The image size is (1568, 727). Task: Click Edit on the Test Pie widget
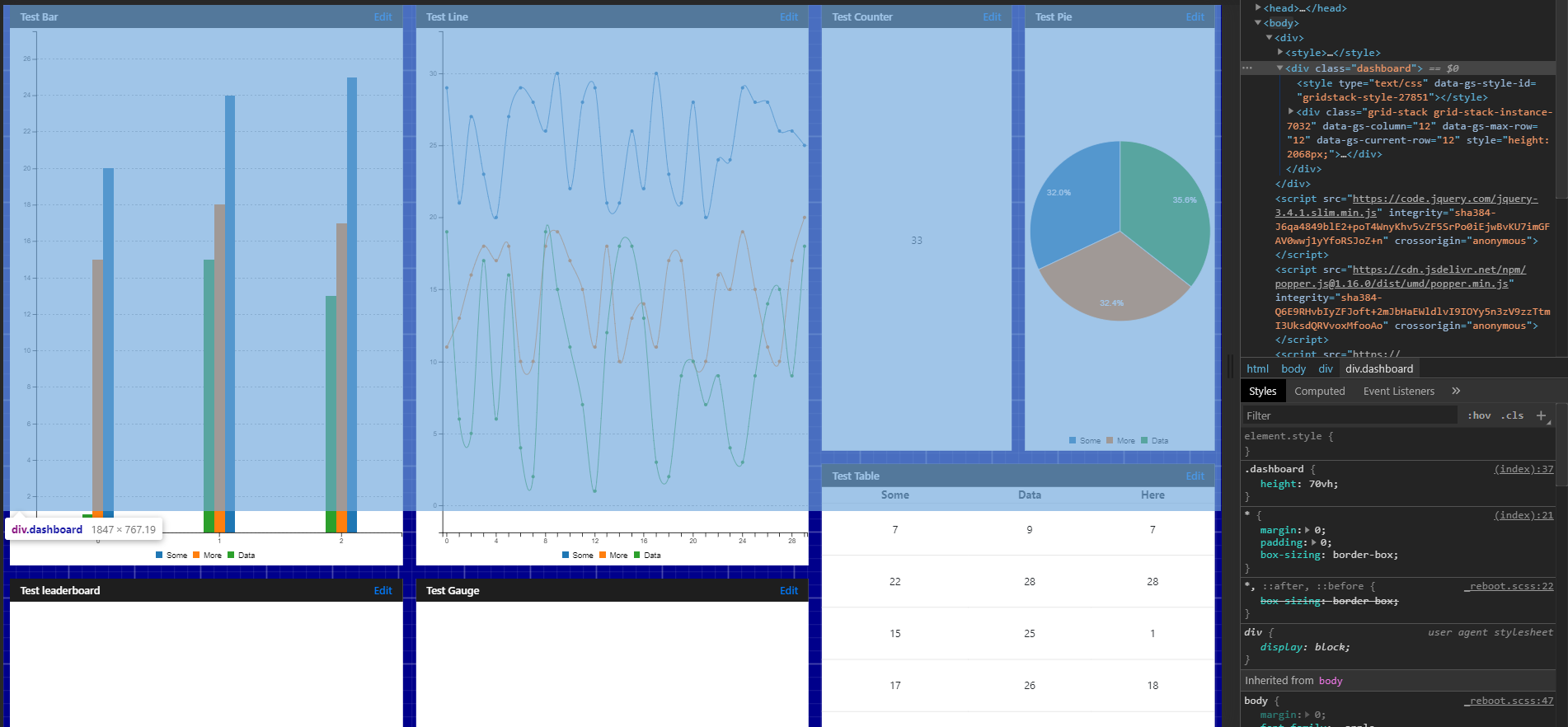[1195, 16]
